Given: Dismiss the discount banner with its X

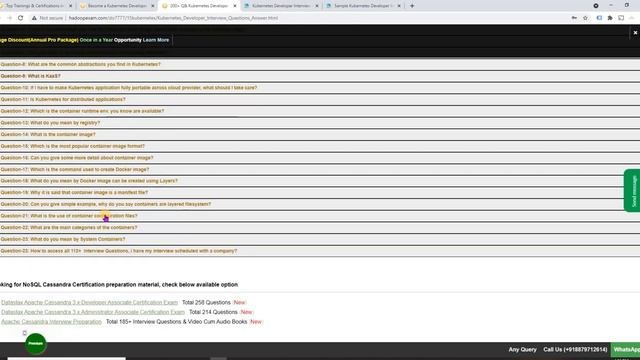Looking at the screenshot, I should point(635,33).
